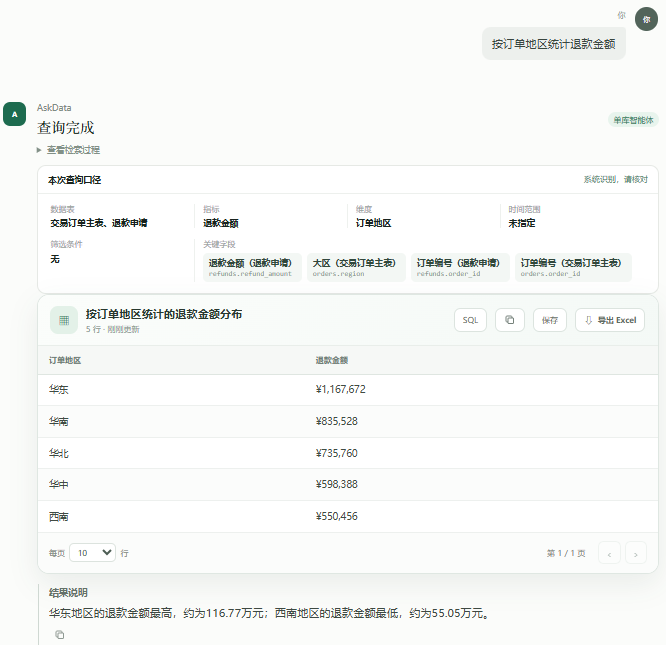Click the table icon beside result title
Screen dimensions: 666x645
point(64,320)
